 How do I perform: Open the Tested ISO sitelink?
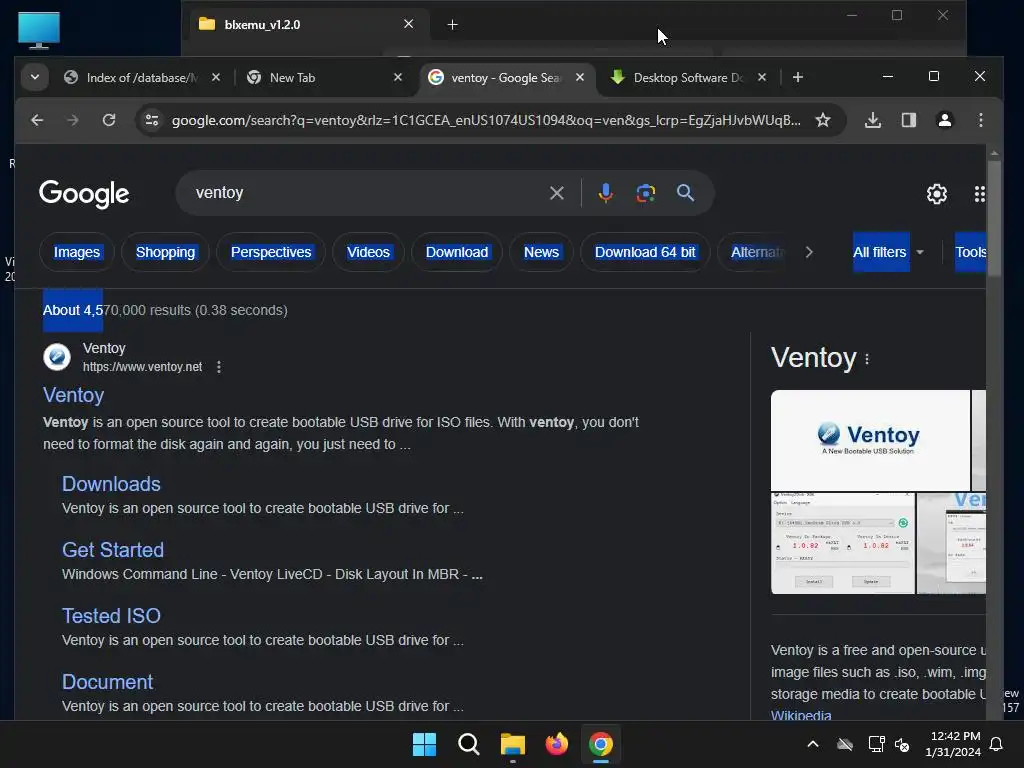111,616
